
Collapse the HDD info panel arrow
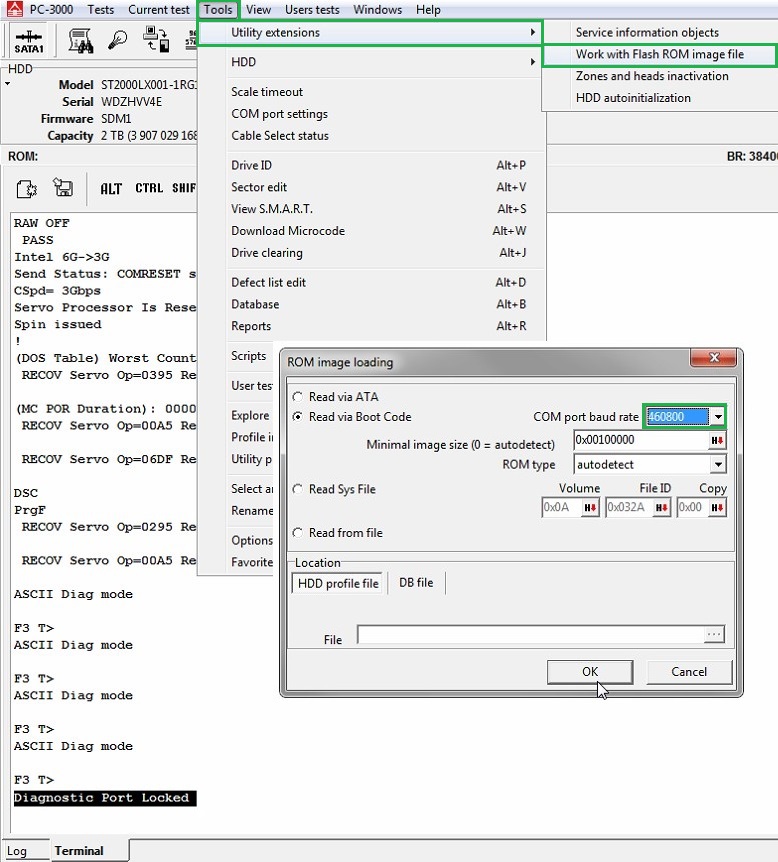(x=8, y=84)
